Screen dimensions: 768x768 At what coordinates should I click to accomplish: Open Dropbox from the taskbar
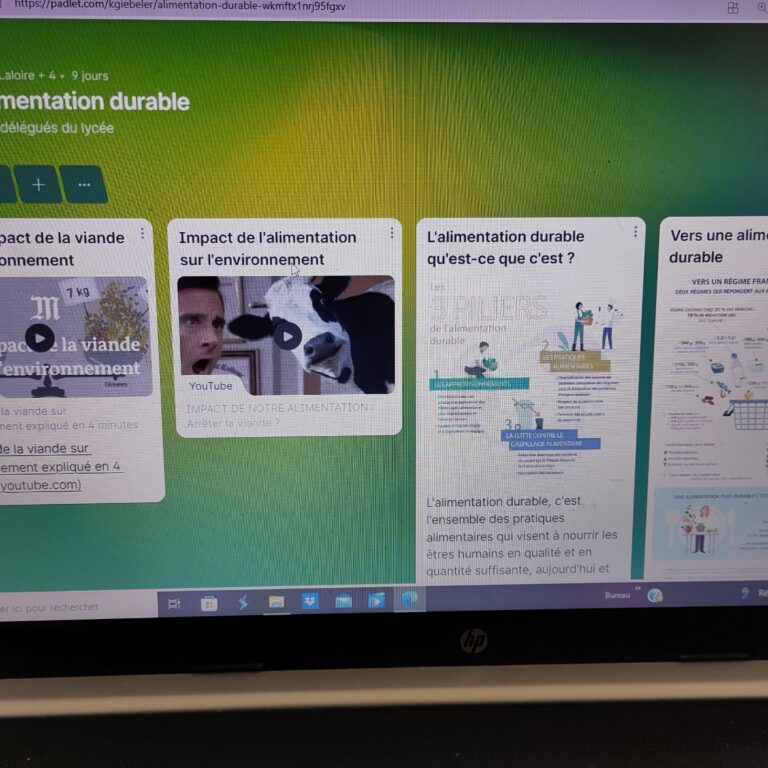point(310,600)
